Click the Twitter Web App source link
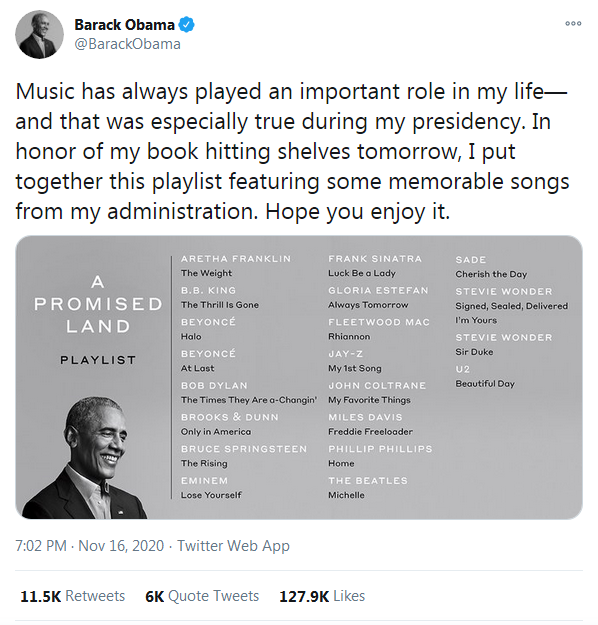The width and height of the screenshot is (598, 625). [233, 545]
